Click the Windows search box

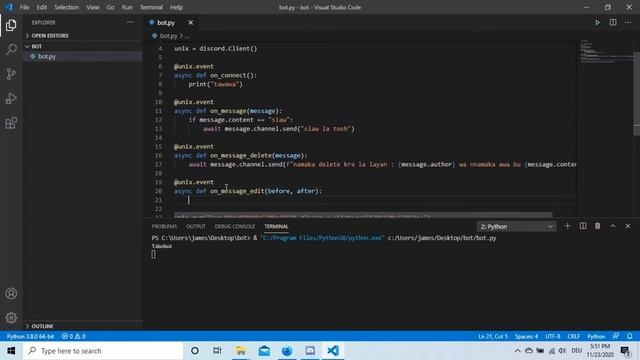pyautogui.click(x=103, y=351)
